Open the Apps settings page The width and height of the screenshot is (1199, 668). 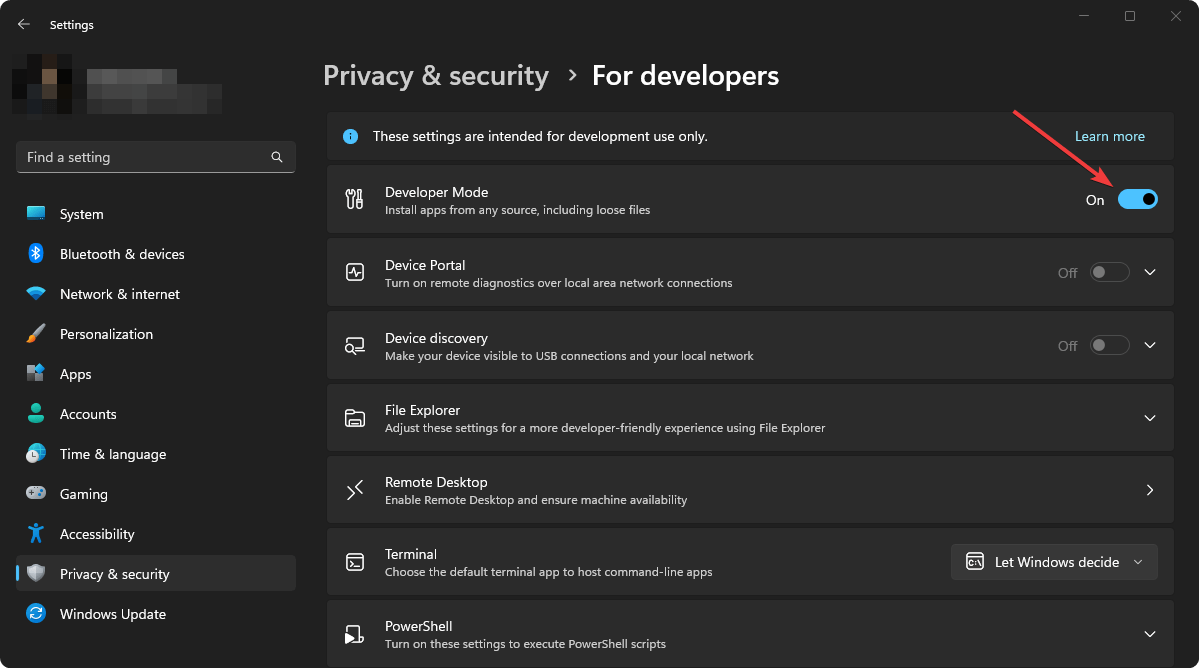point(76,374)
